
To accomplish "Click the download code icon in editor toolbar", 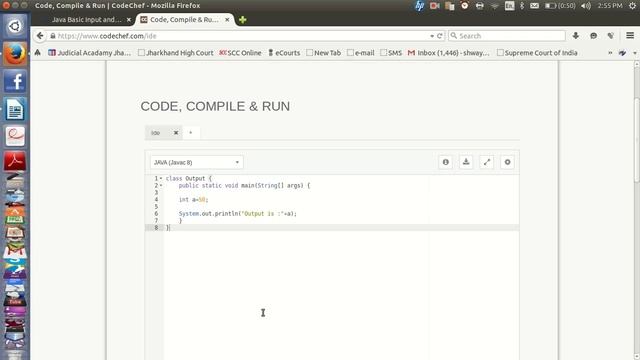I will pyautogui.click(x=466, y=162).
